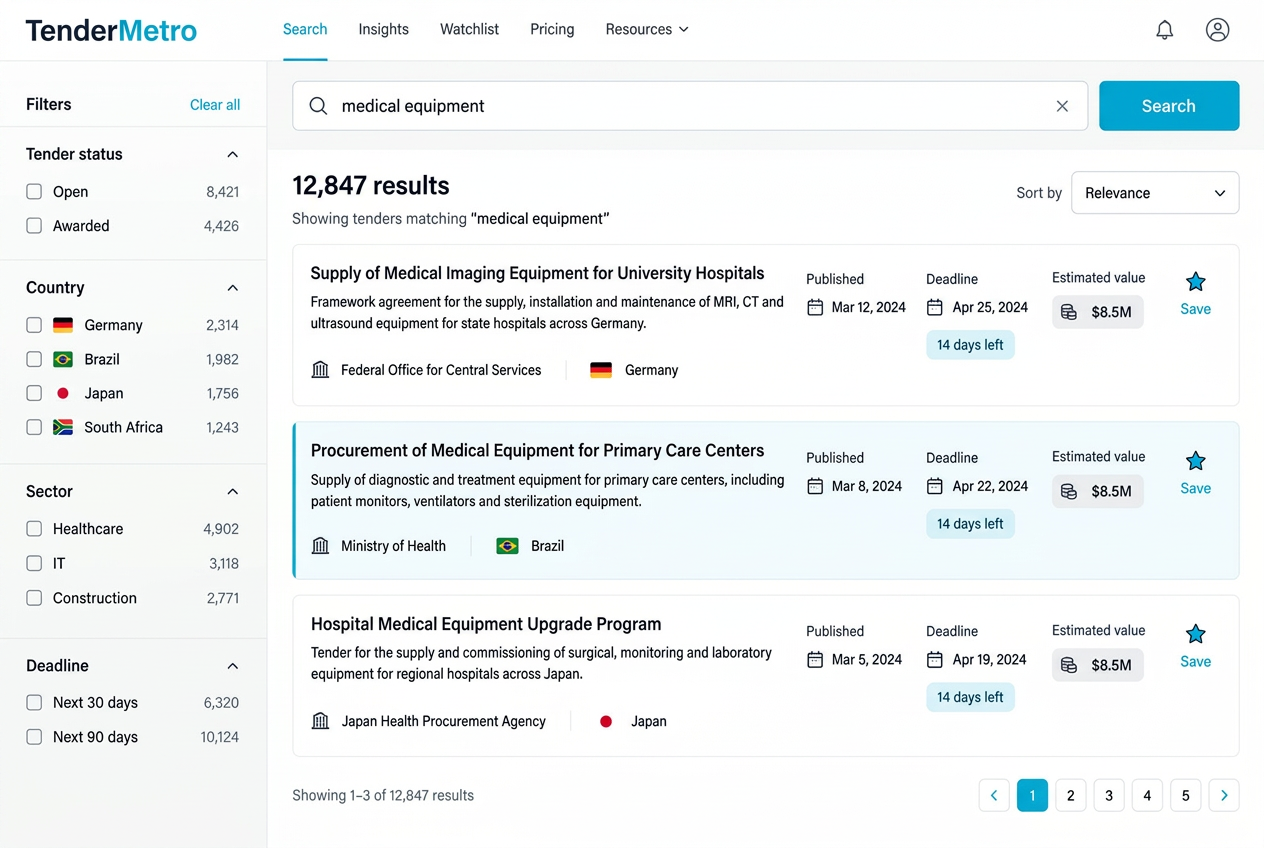Save the Primary Care Centers tender
This screenshot has width=1264, height=848.
click(x=1195, y=488)
